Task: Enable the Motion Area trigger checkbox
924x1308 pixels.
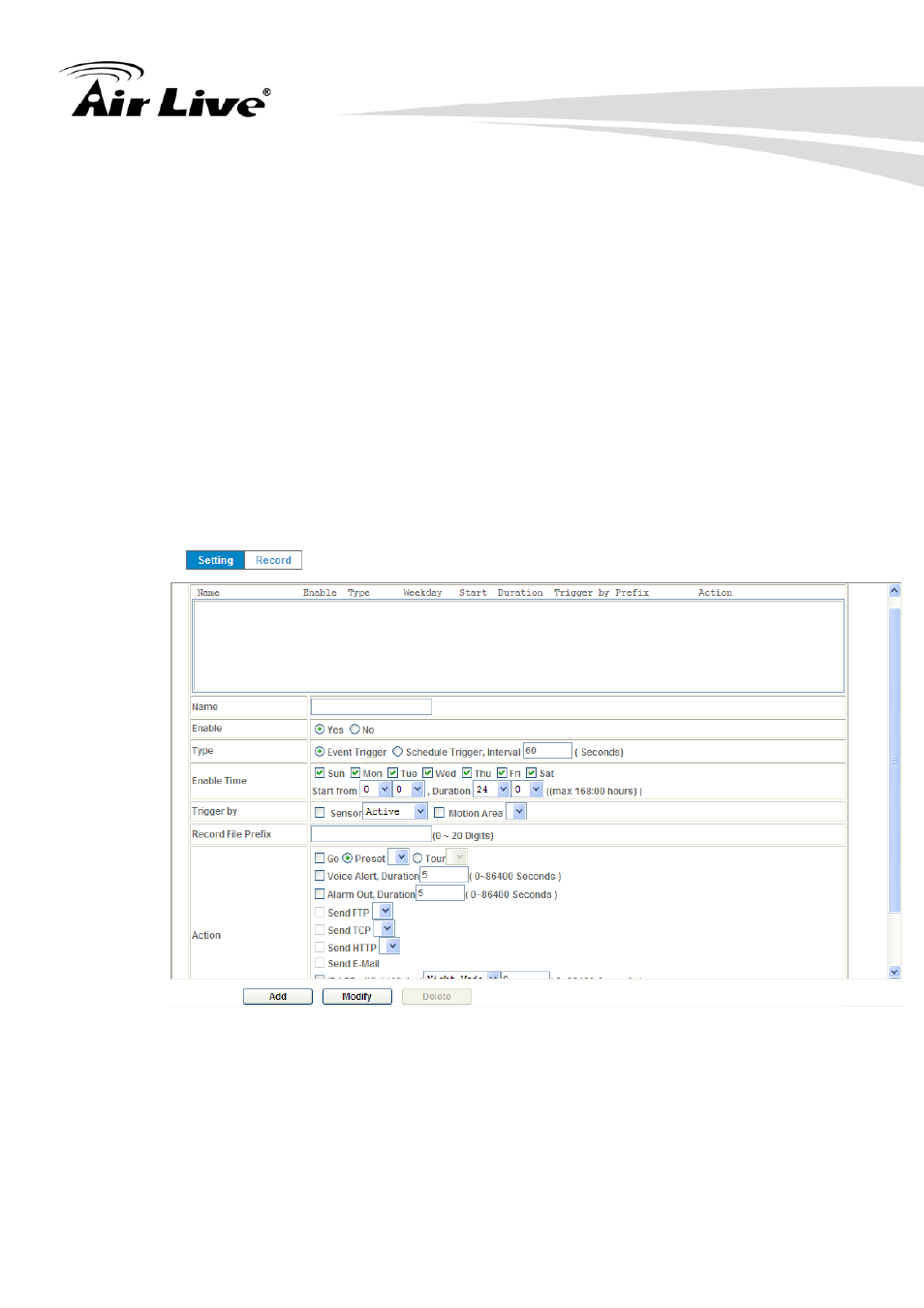Action: tap(439, 813)
